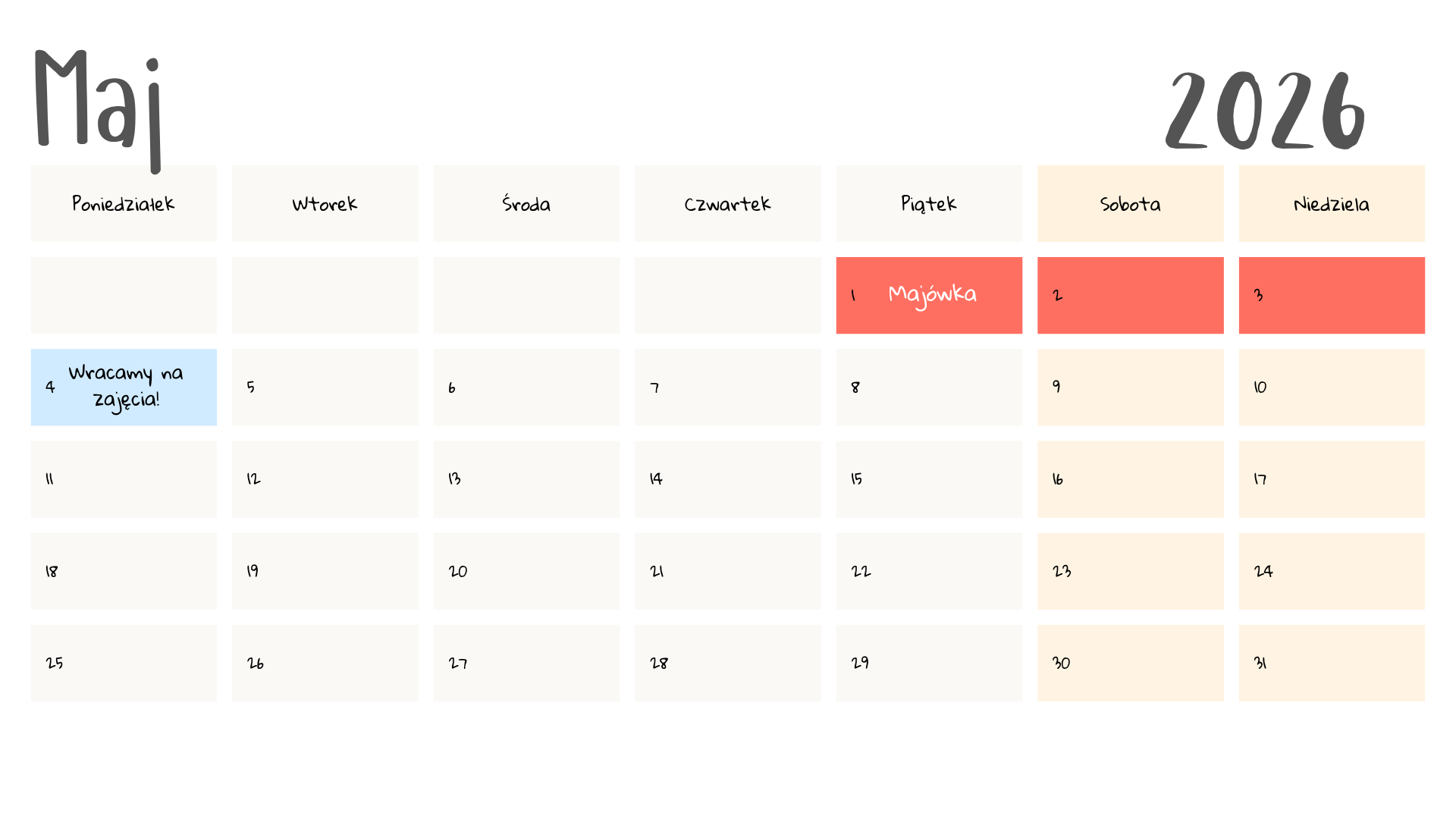The height and width of the screenshot is (819, 1456).
Task: Click the Sobota weekend header
Action: click(1130, 203)
